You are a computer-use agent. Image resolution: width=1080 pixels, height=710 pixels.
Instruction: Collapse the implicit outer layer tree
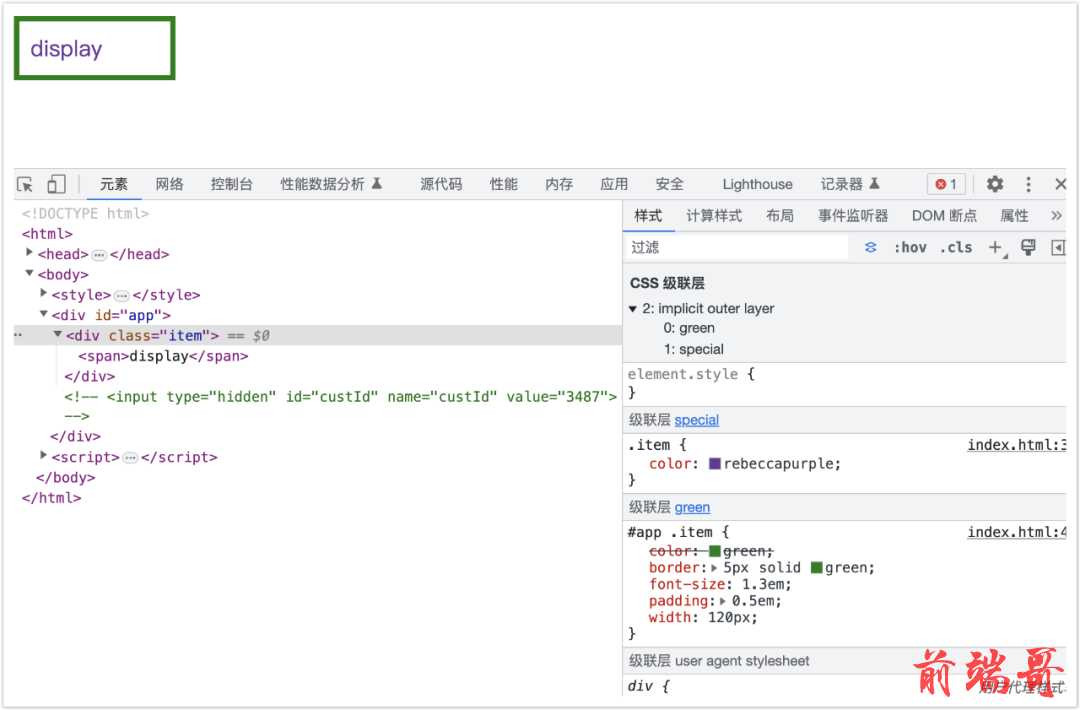632,309
